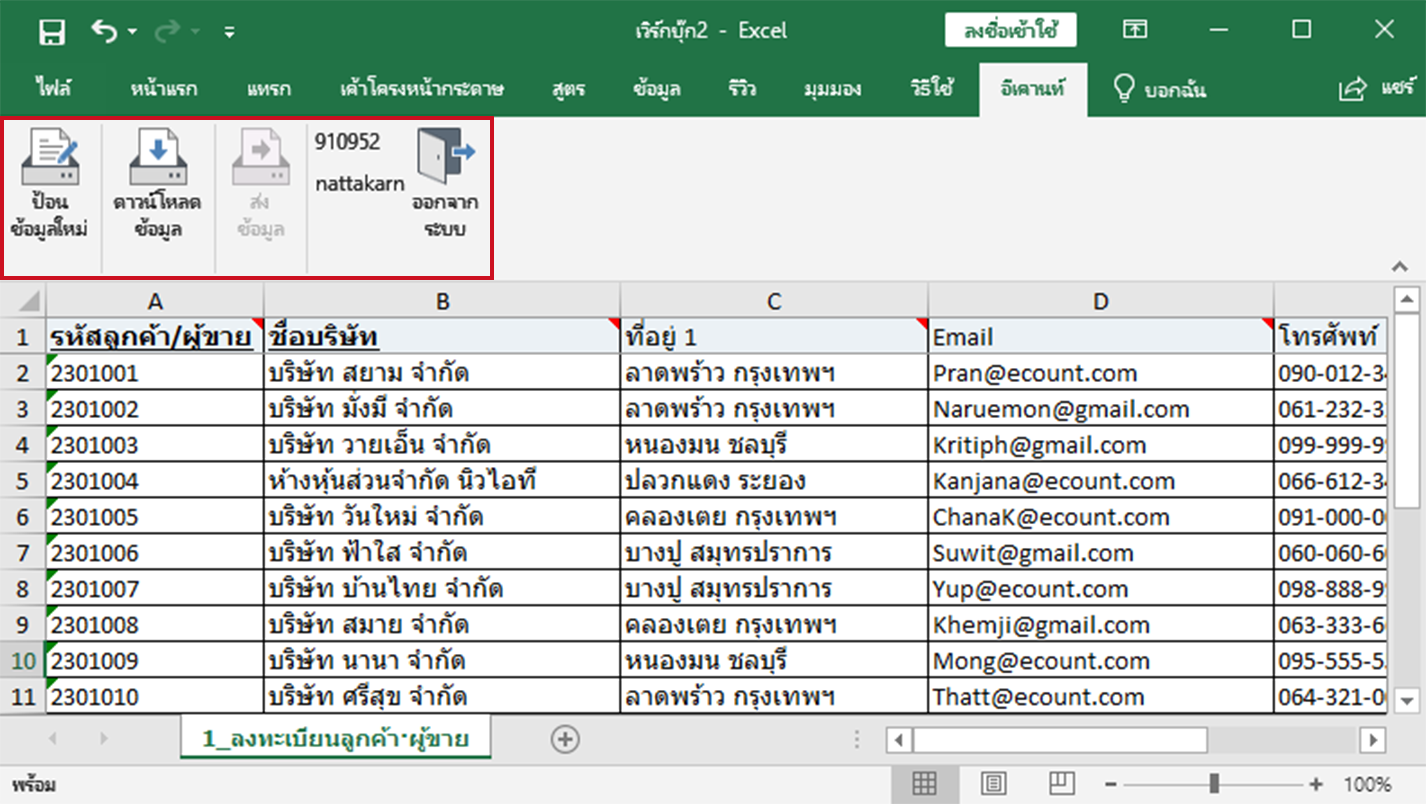The width and height of the screenshot is (1426, 804).
Task: Switch to Page Layout view
Action: coord(993,784)
